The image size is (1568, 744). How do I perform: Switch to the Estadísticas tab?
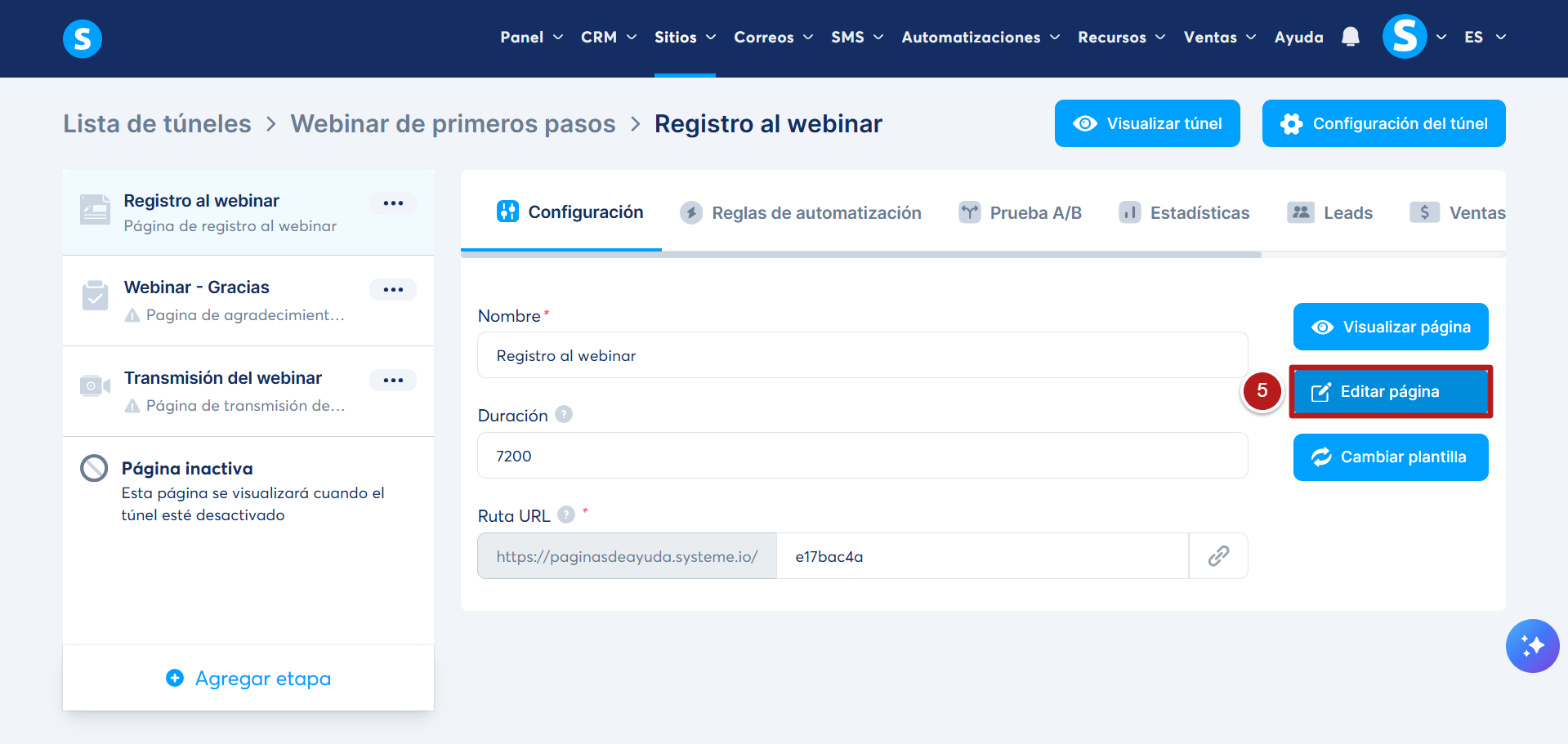(x=1184, y=212)
